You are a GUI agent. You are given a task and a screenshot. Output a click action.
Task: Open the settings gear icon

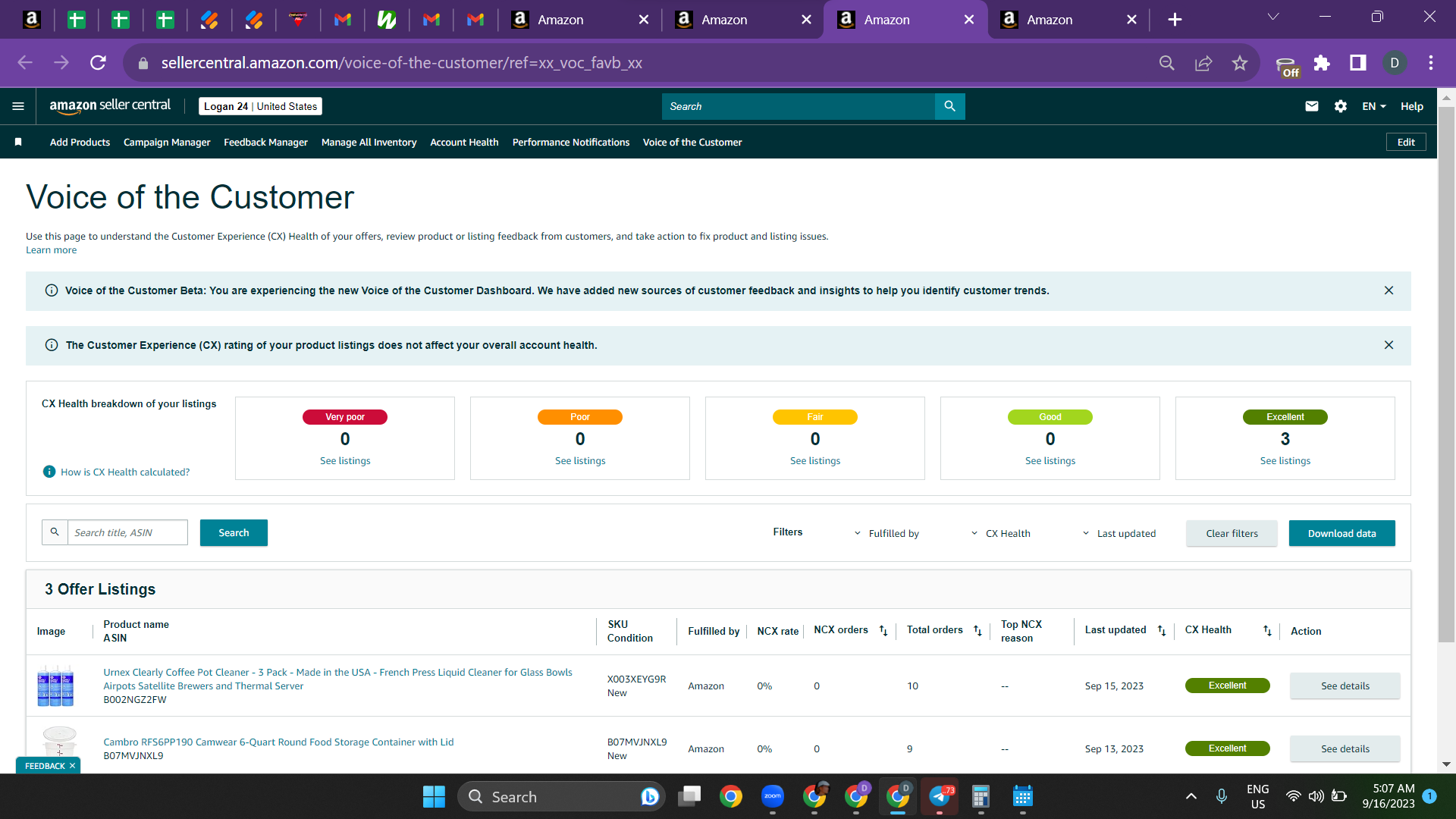pyautogui.click(x=1341, y=106)
